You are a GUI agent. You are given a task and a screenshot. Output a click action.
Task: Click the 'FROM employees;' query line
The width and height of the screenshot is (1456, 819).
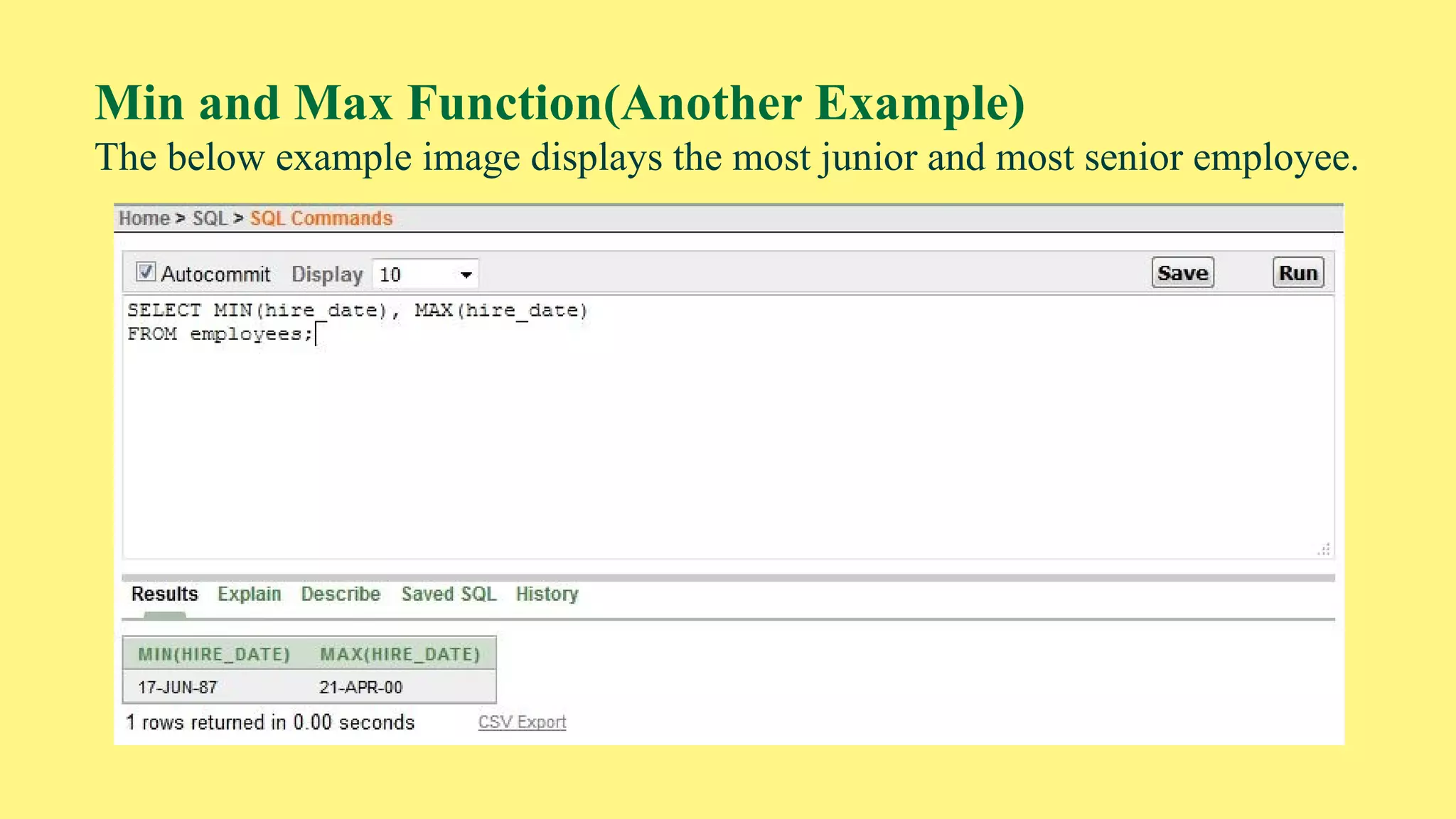tap(220, 334)
